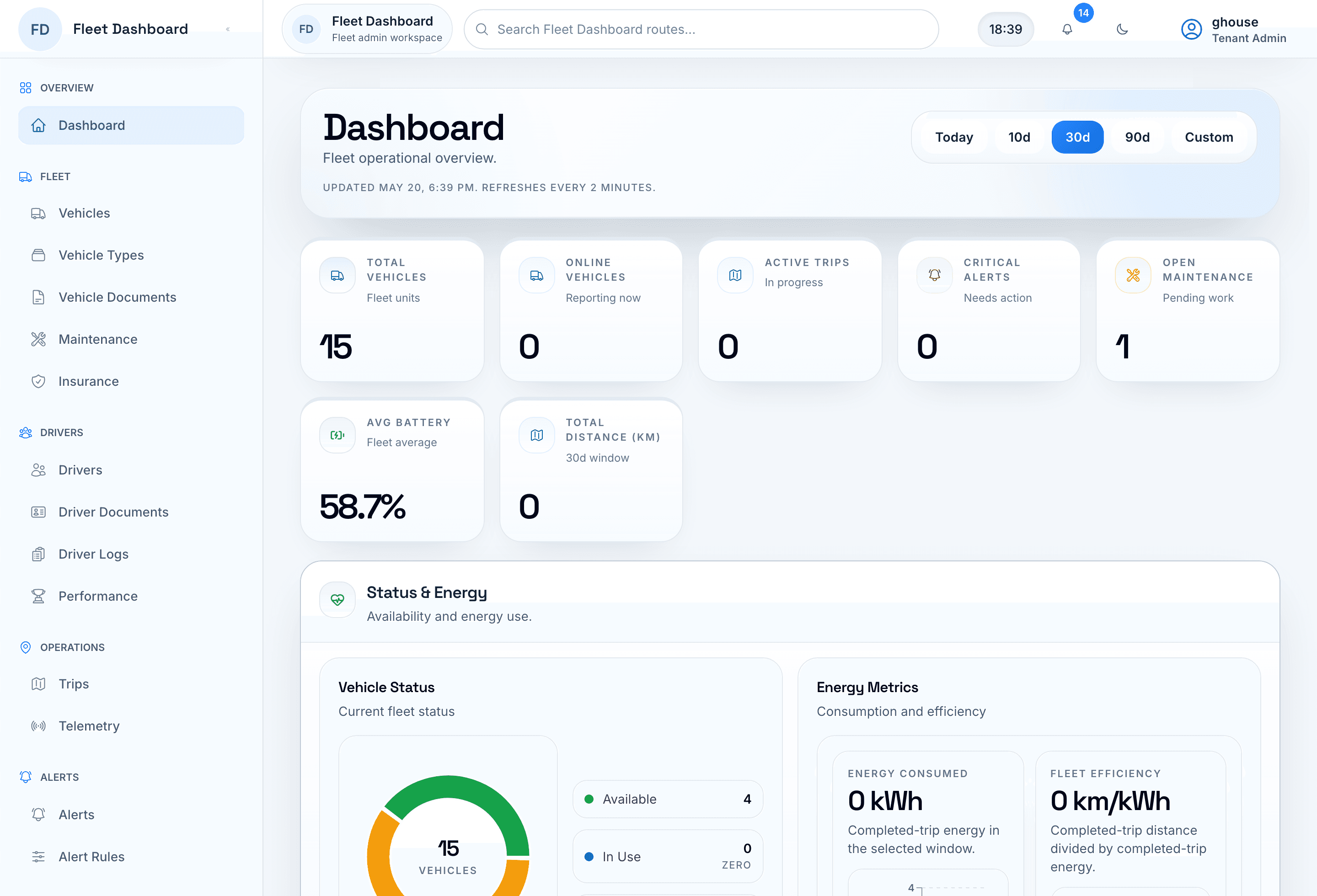The height and width of the screenshot is (896, 1317).
Task: Collapse the sidebar with the chevron
Action: tap(228, 29)
